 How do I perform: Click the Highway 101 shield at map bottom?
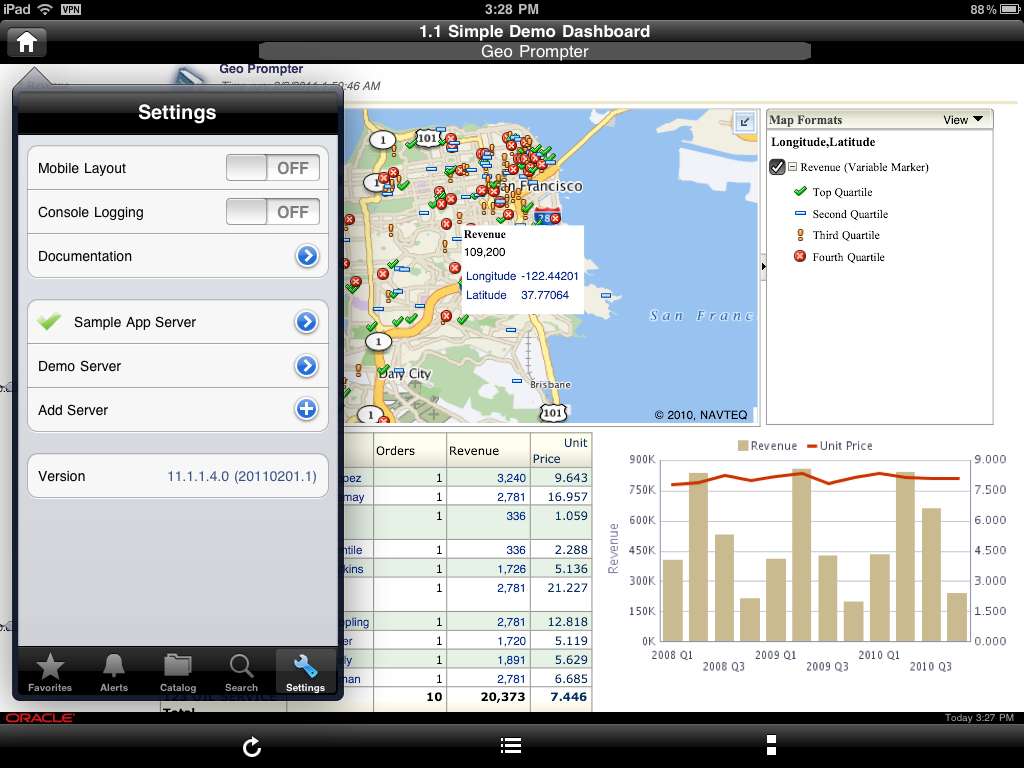(x=552, y=412)
